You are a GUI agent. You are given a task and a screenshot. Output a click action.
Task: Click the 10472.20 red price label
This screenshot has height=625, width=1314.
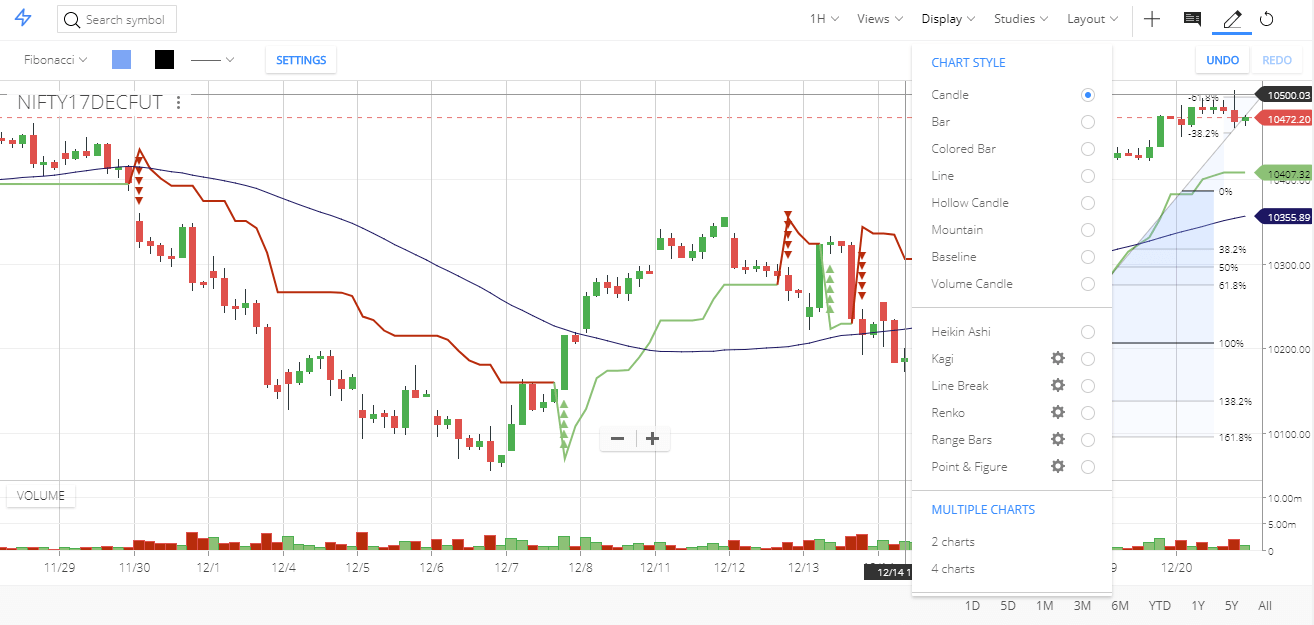tap(1284, 119)
